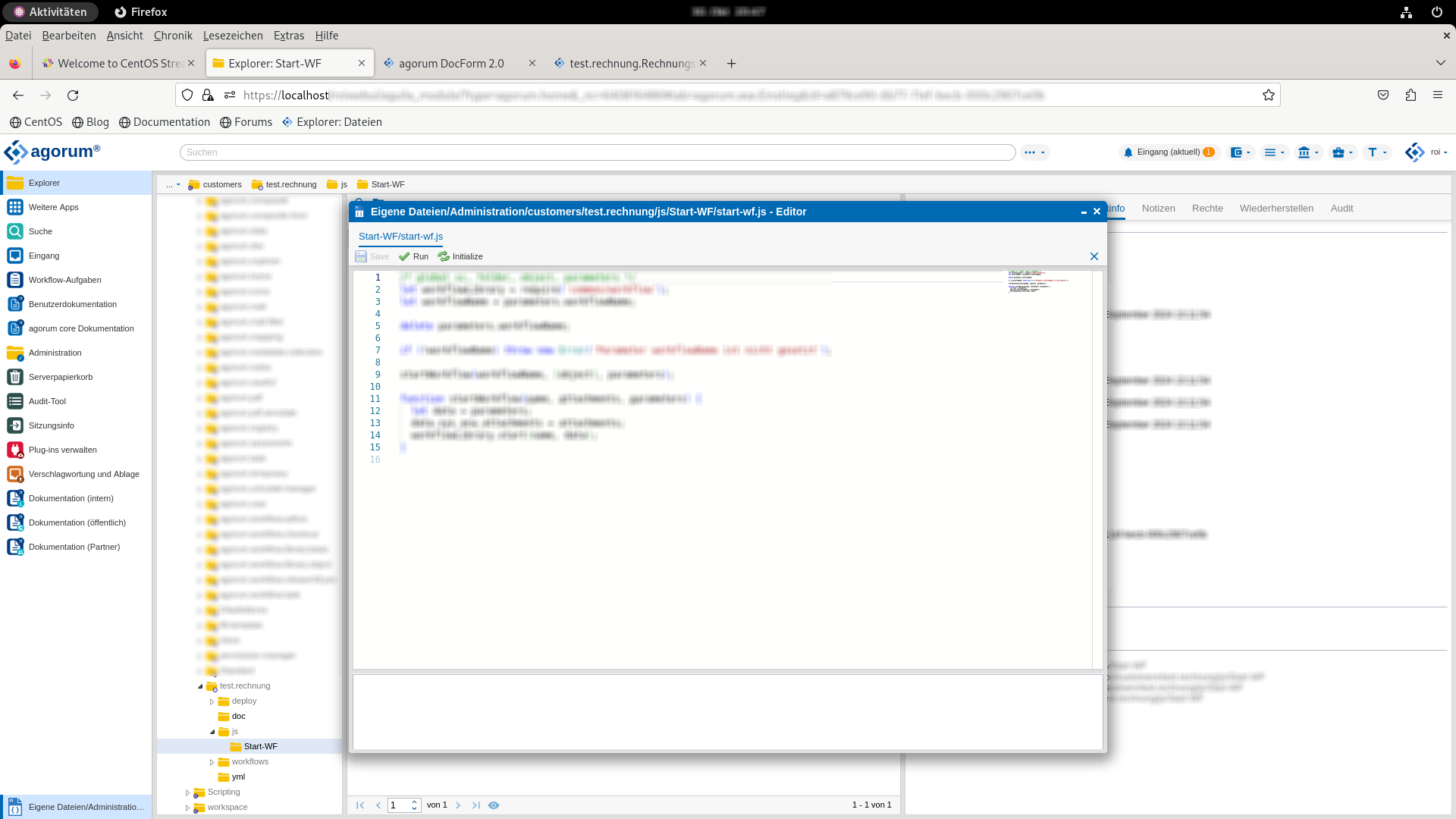Open Explorer: Dateien bookmark
Screen dimensions: 1456x819
coord(332,122)
